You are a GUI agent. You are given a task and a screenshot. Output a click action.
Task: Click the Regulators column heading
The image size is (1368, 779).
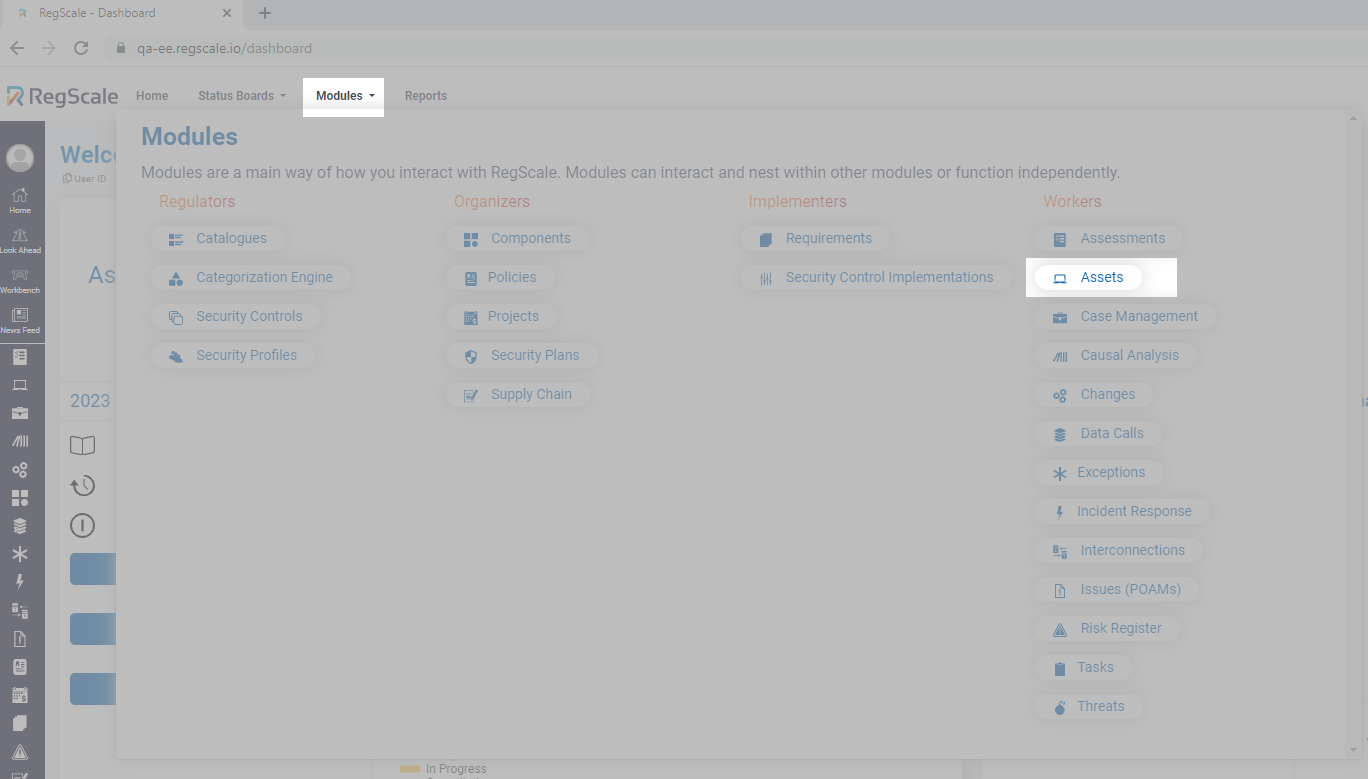[x=197, y=202]
